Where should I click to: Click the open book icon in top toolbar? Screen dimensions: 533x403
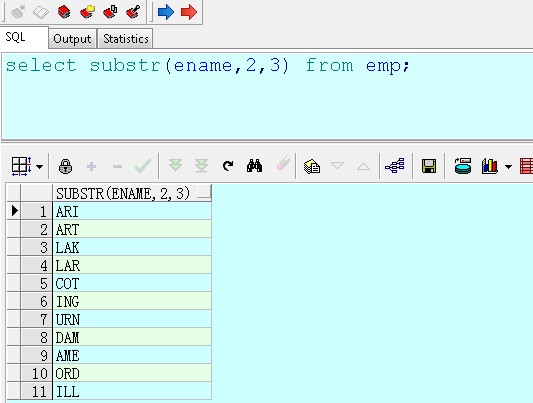point(41,13)
